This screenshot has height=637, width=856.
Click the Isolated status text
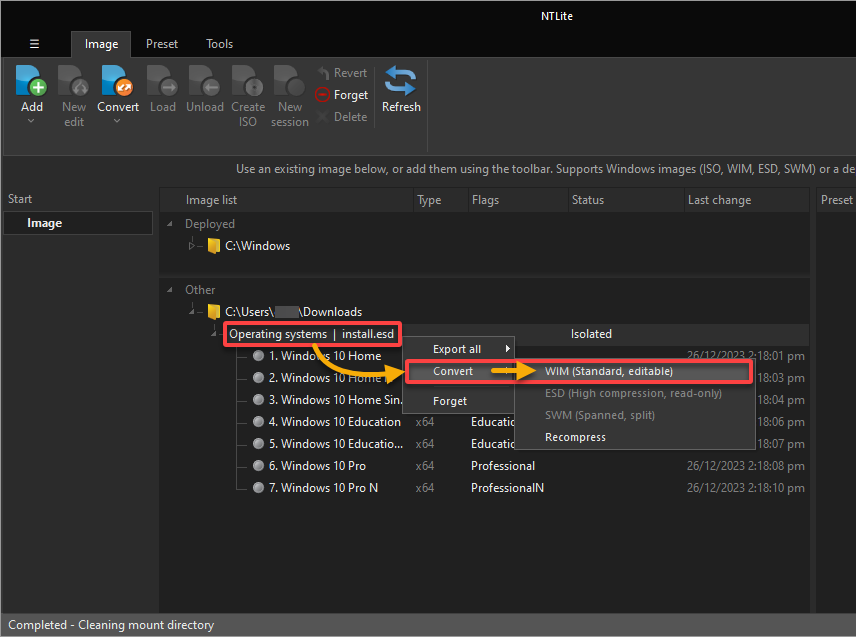point(591,334)
